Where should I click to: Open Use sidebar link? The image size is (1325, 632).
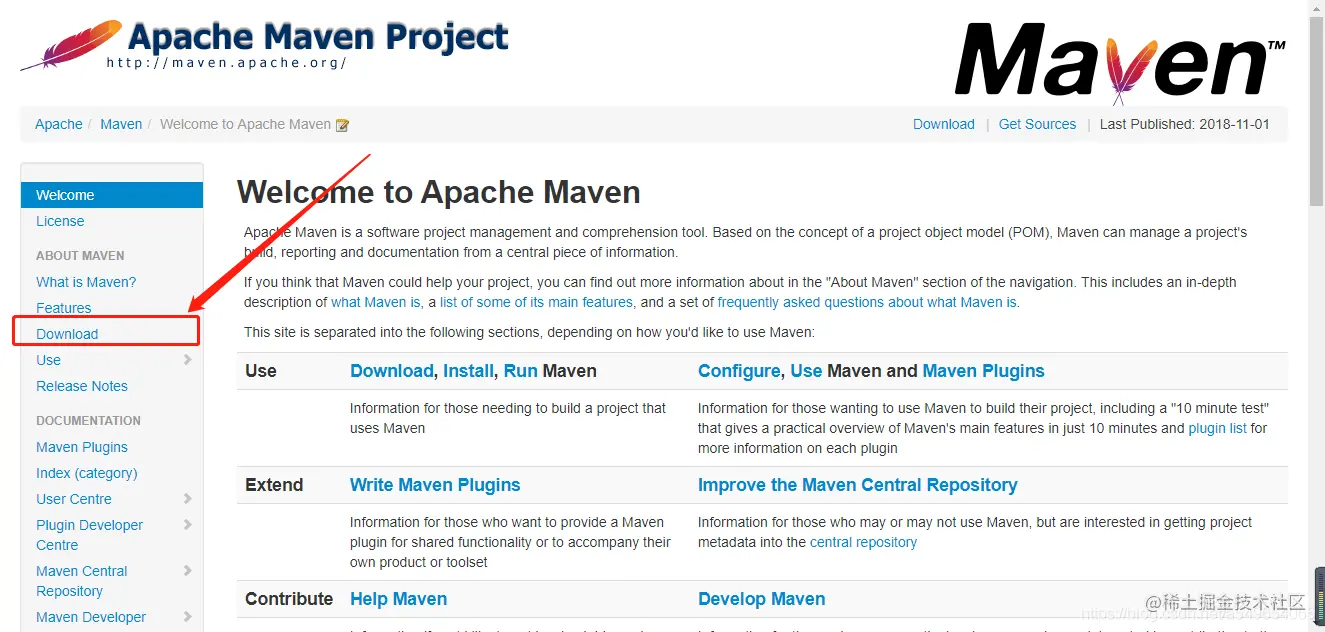[x=49, y=360]
